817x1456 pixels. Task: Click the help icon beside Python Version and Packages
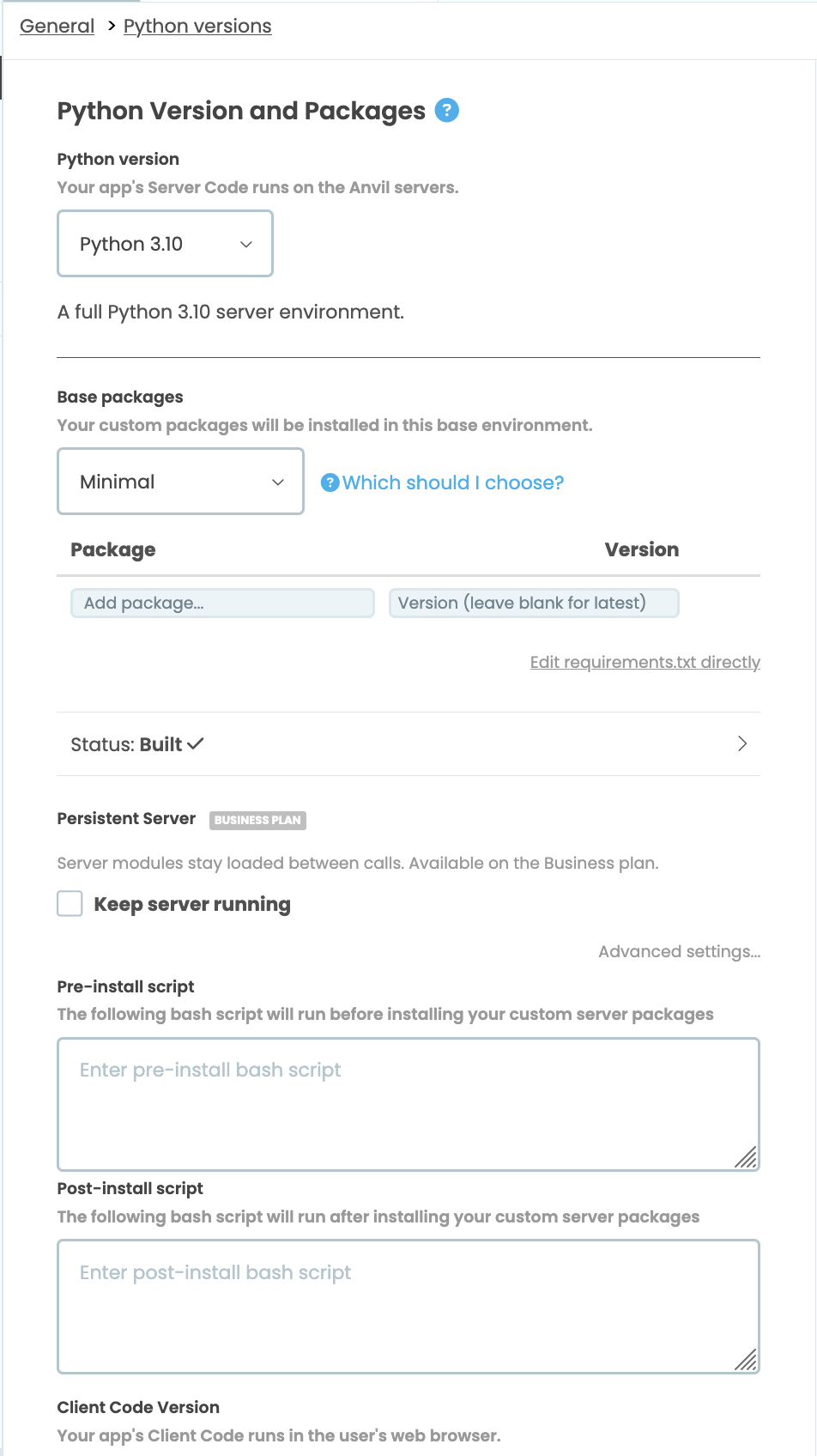point(447,111)
